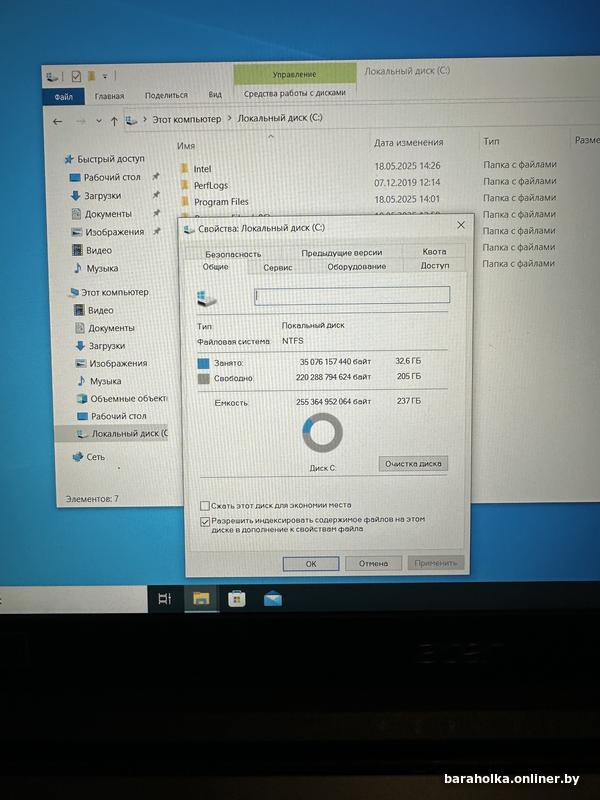Click the disk usage donut chart
600x800 pixels.
coord(322,432)
